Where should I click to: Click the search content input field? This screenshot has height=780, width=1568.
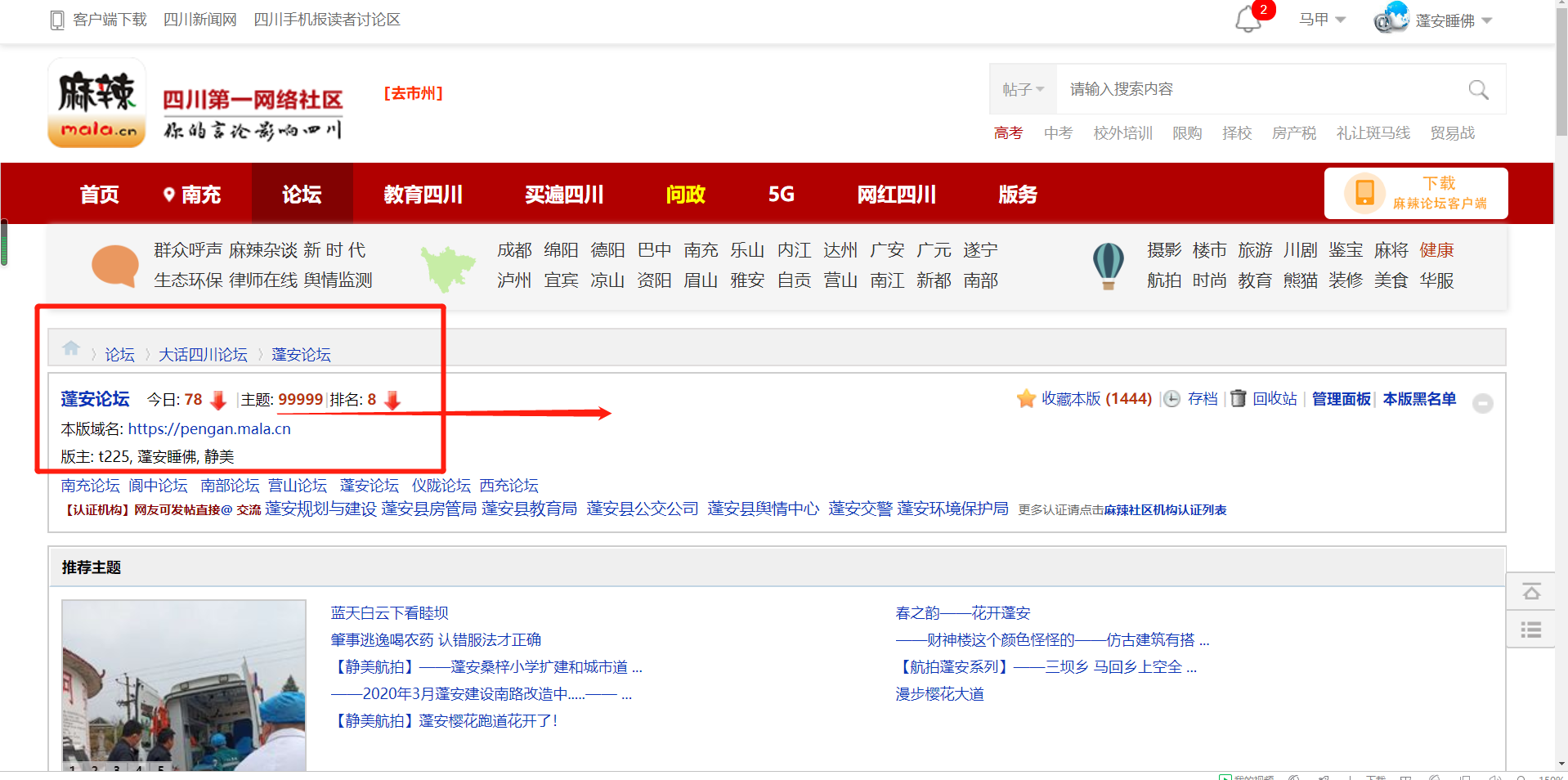pos(1259,89)
